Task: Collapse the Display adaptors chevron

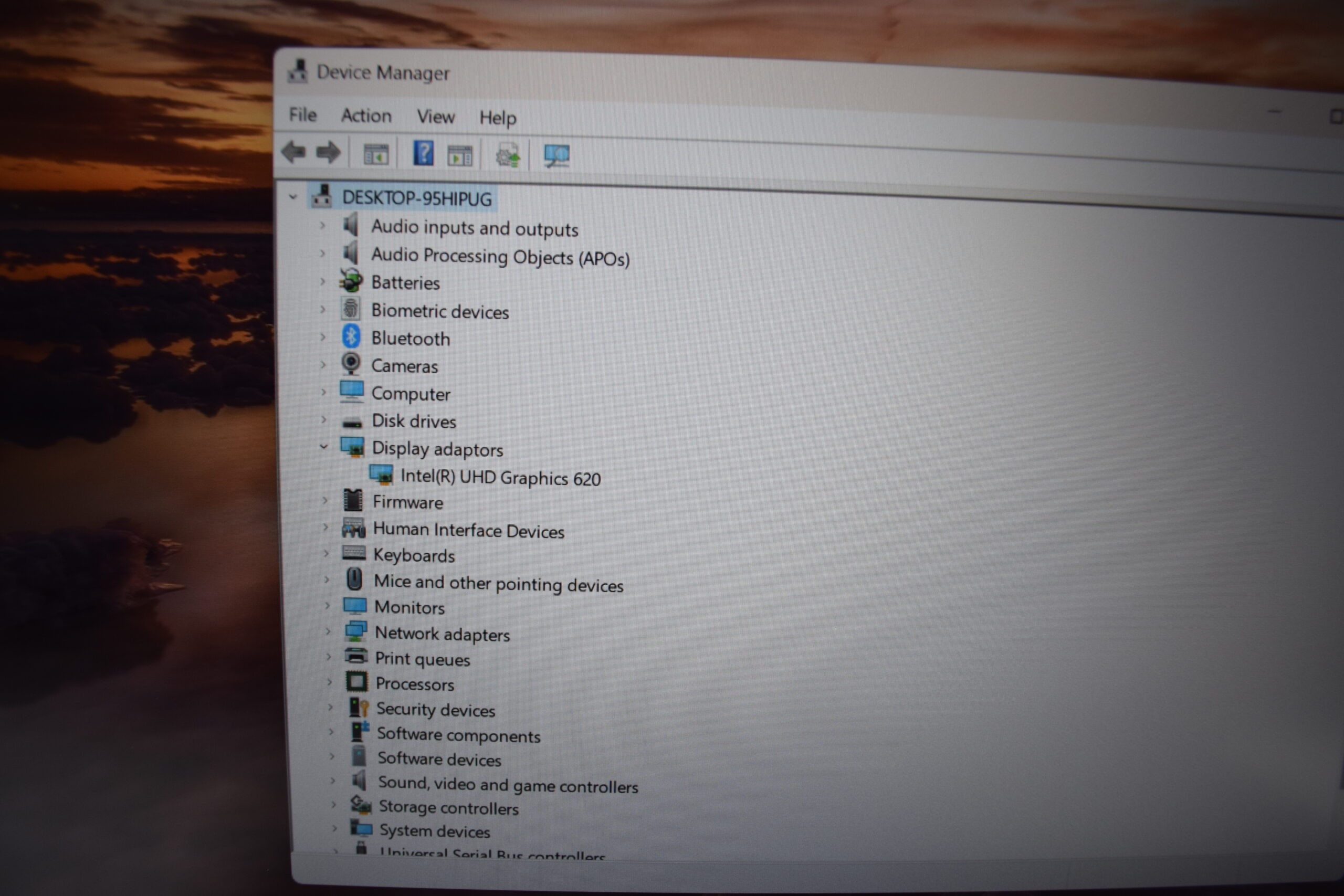Action: (x=324, y=447)
